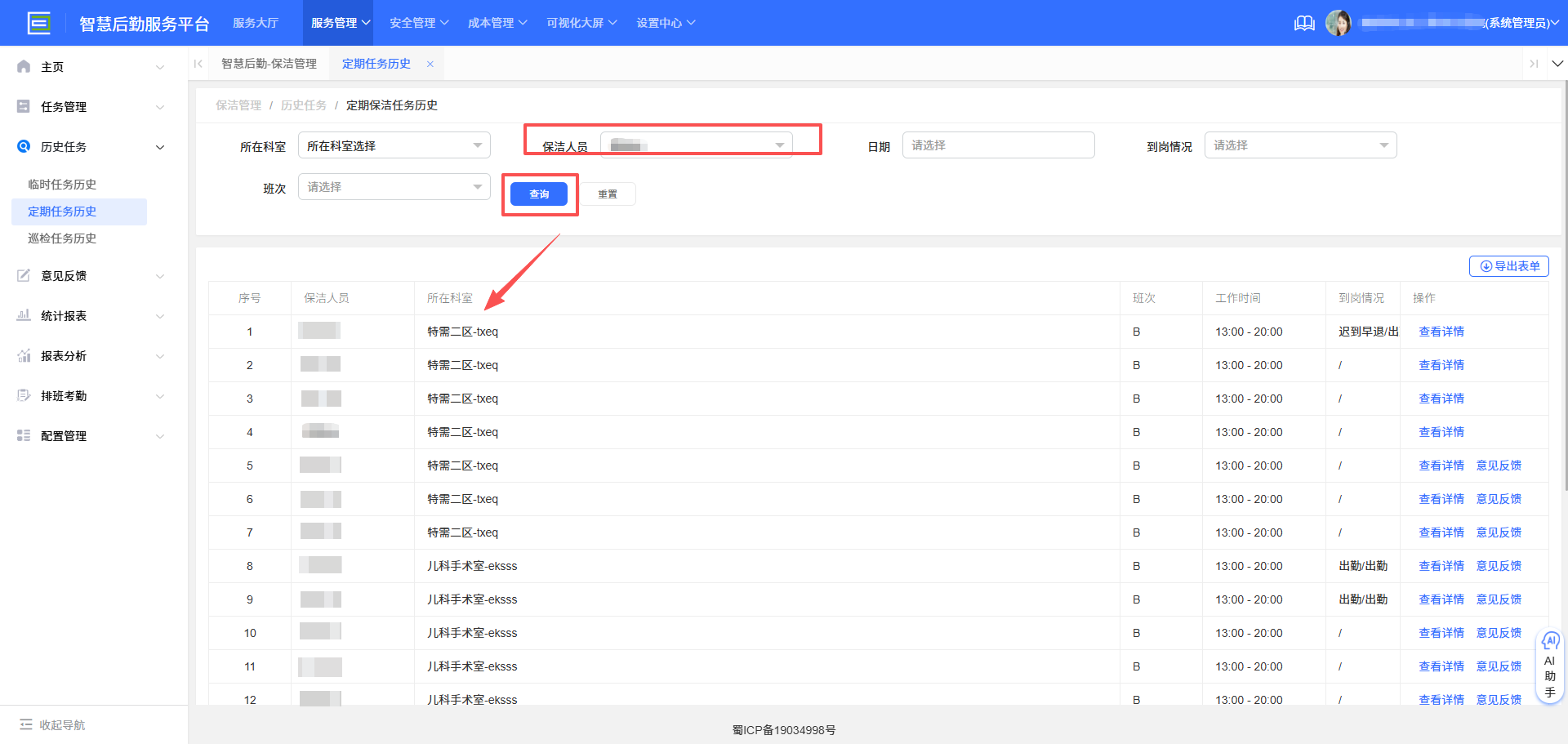Open the 所在科室选择 dropdown
This screenshot has height=744, width=1568.
click(394, 145)
